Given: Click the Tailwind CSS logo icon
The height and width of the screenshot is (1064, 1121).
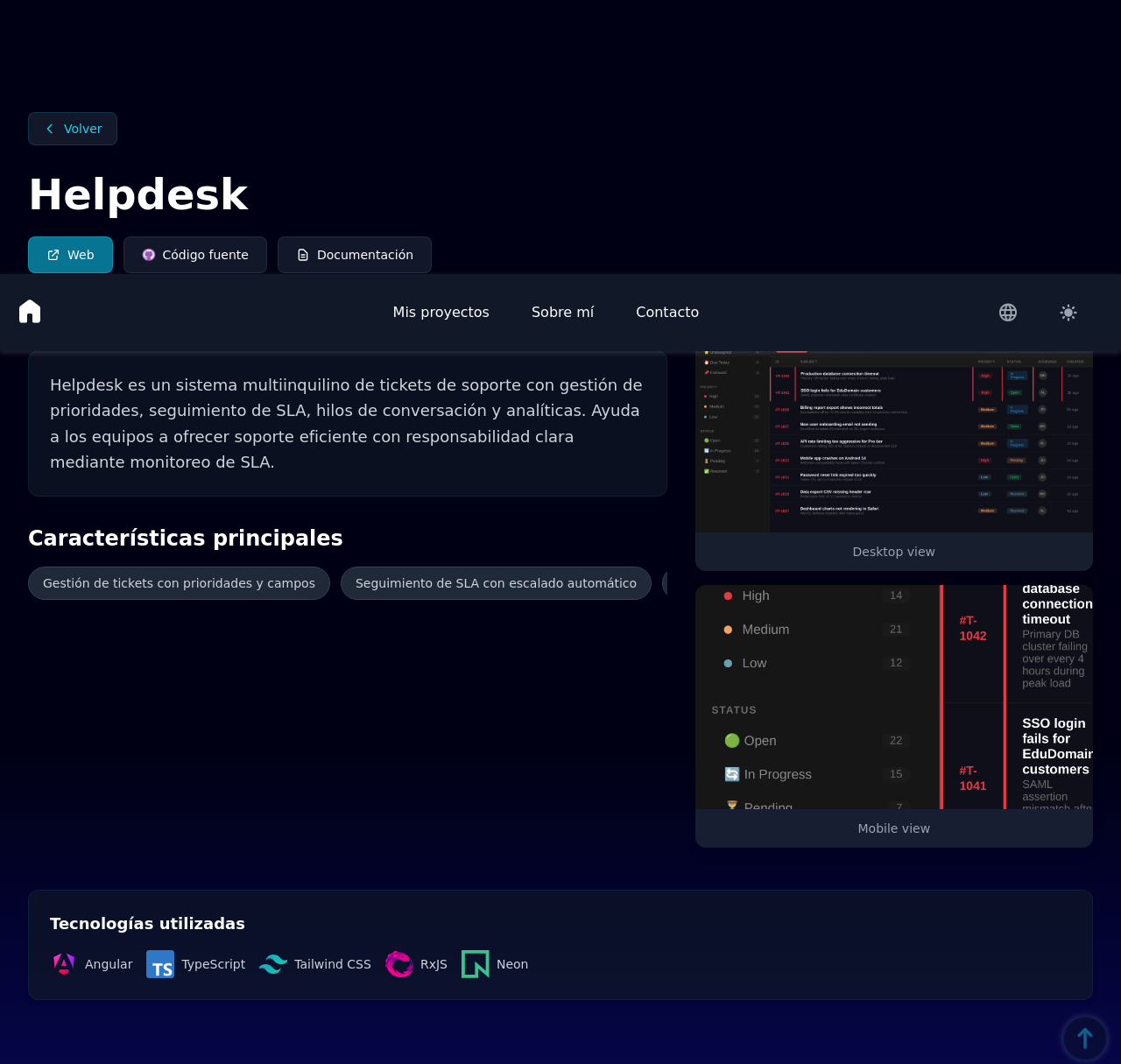Looking at the screenshot, I should 273,964.
